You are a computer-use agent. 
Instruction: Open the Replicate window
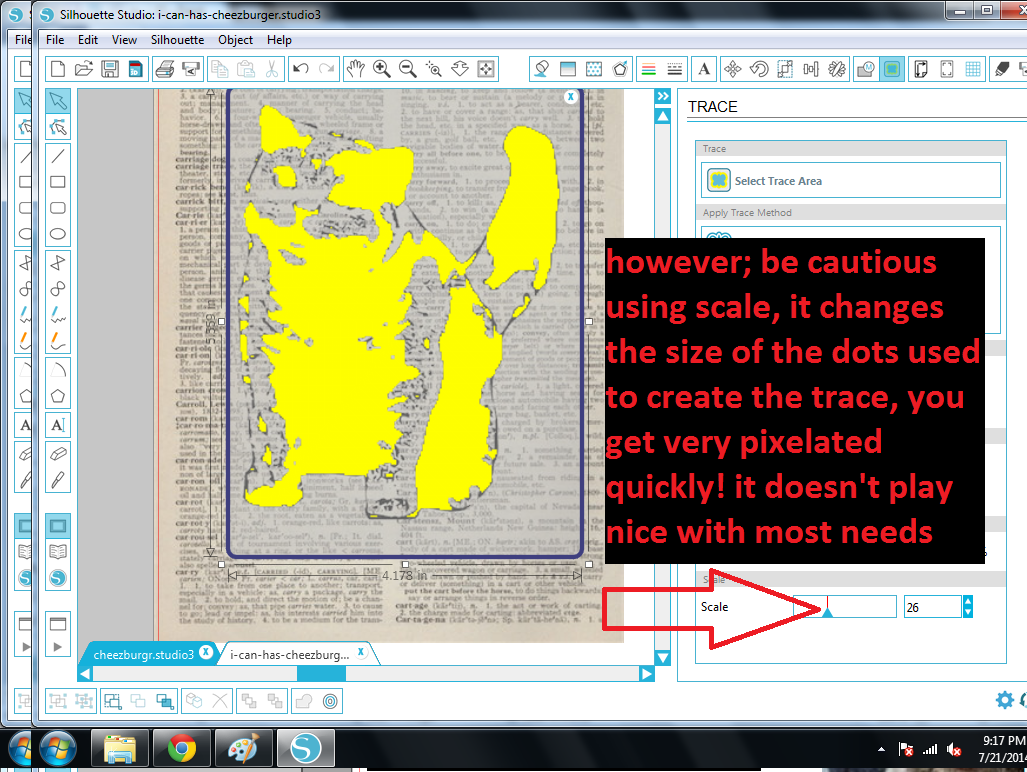click(x=837, y=69)
